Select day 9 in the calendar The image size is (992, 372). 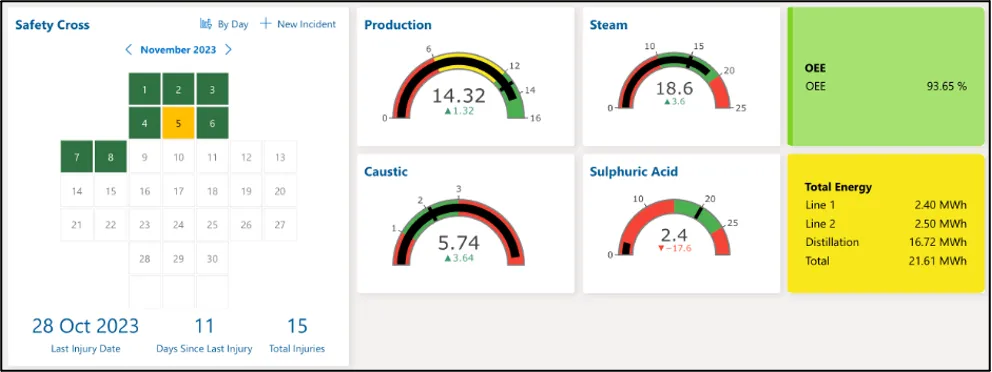(145, 157)
